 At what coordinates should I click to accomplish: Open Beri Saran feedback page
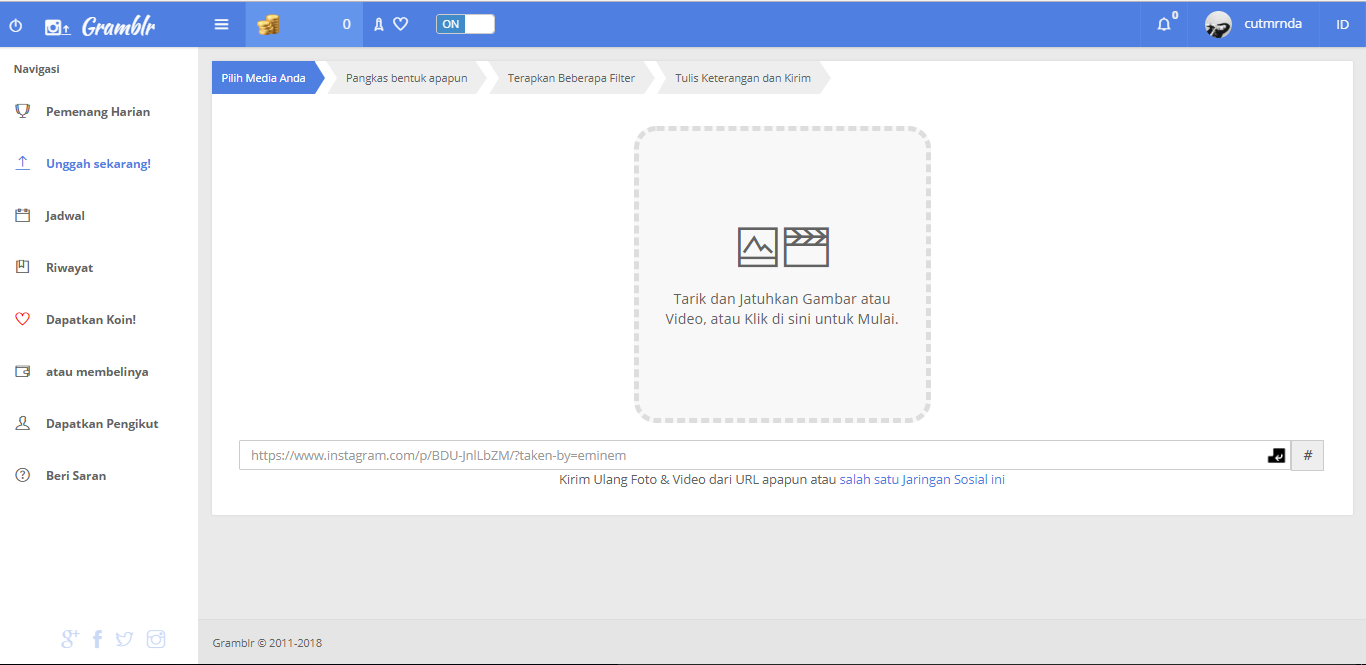tap(76, 476)
